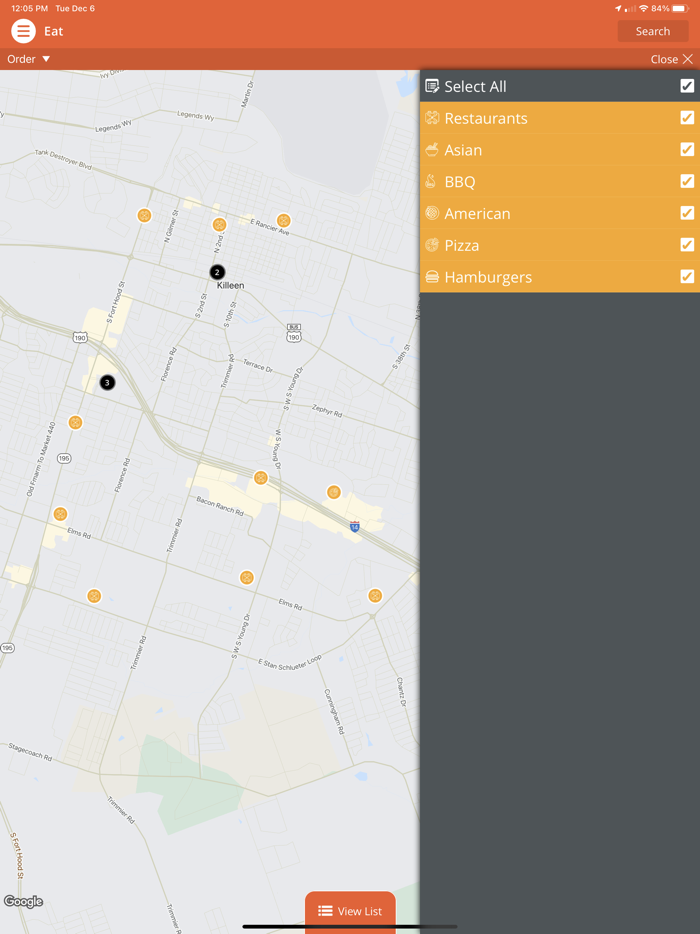Open the black cluster marker numbered 2
700x934 pixels.
point(217,272)
